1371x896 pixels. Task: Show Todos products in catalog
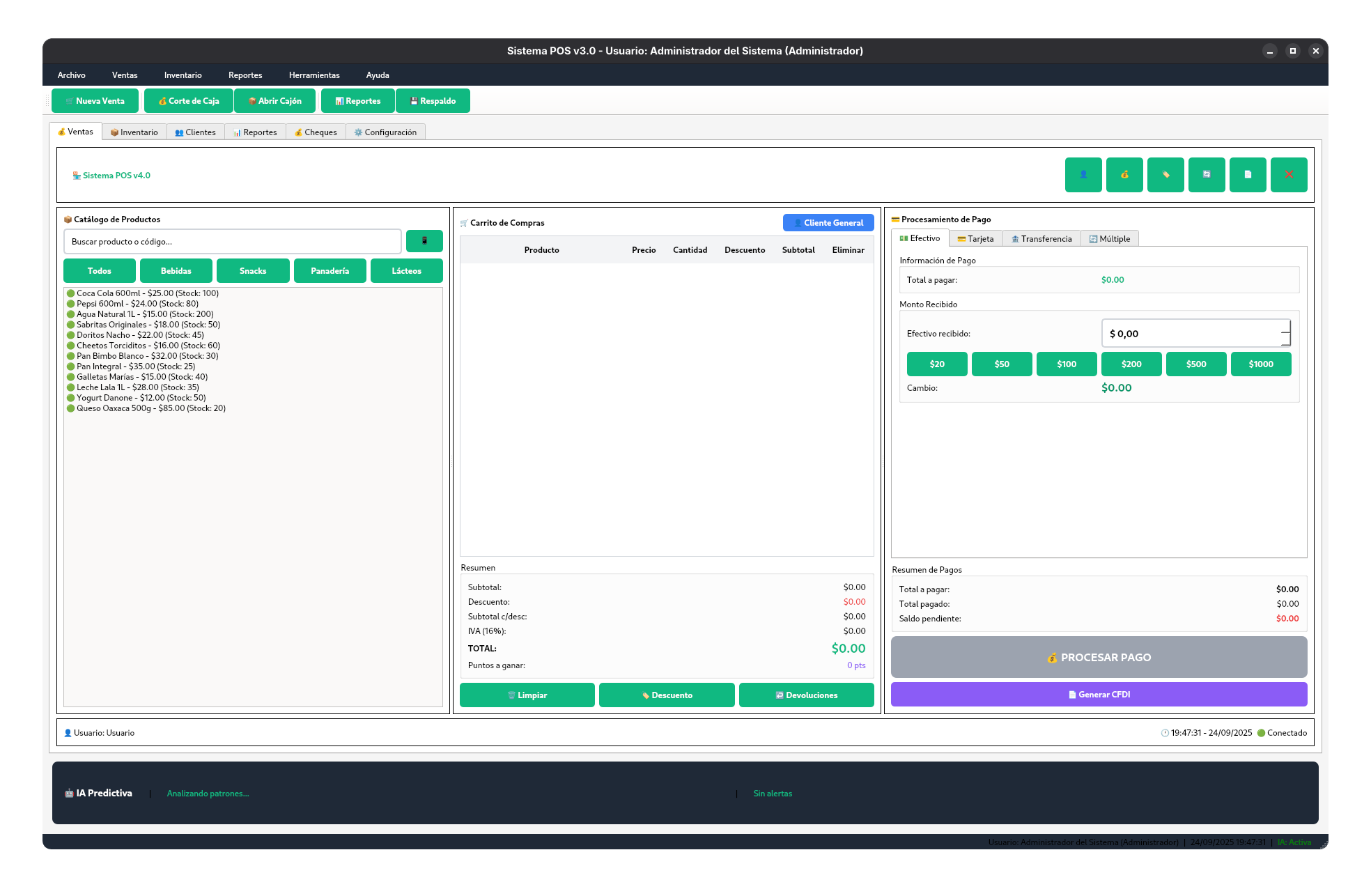tap(99, 271)
